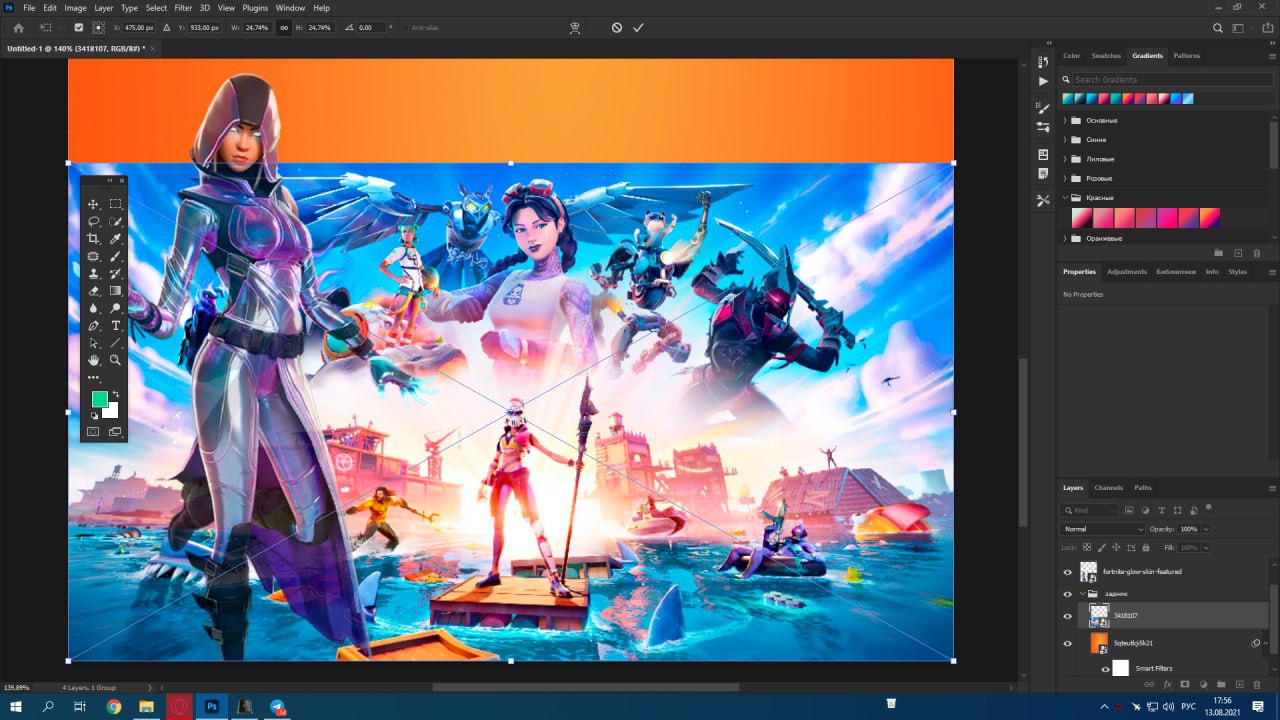Select the Move tool in the toolbox
Image resolution: width=1280 pixels, height=720 pixels.
tap(94, 204)
